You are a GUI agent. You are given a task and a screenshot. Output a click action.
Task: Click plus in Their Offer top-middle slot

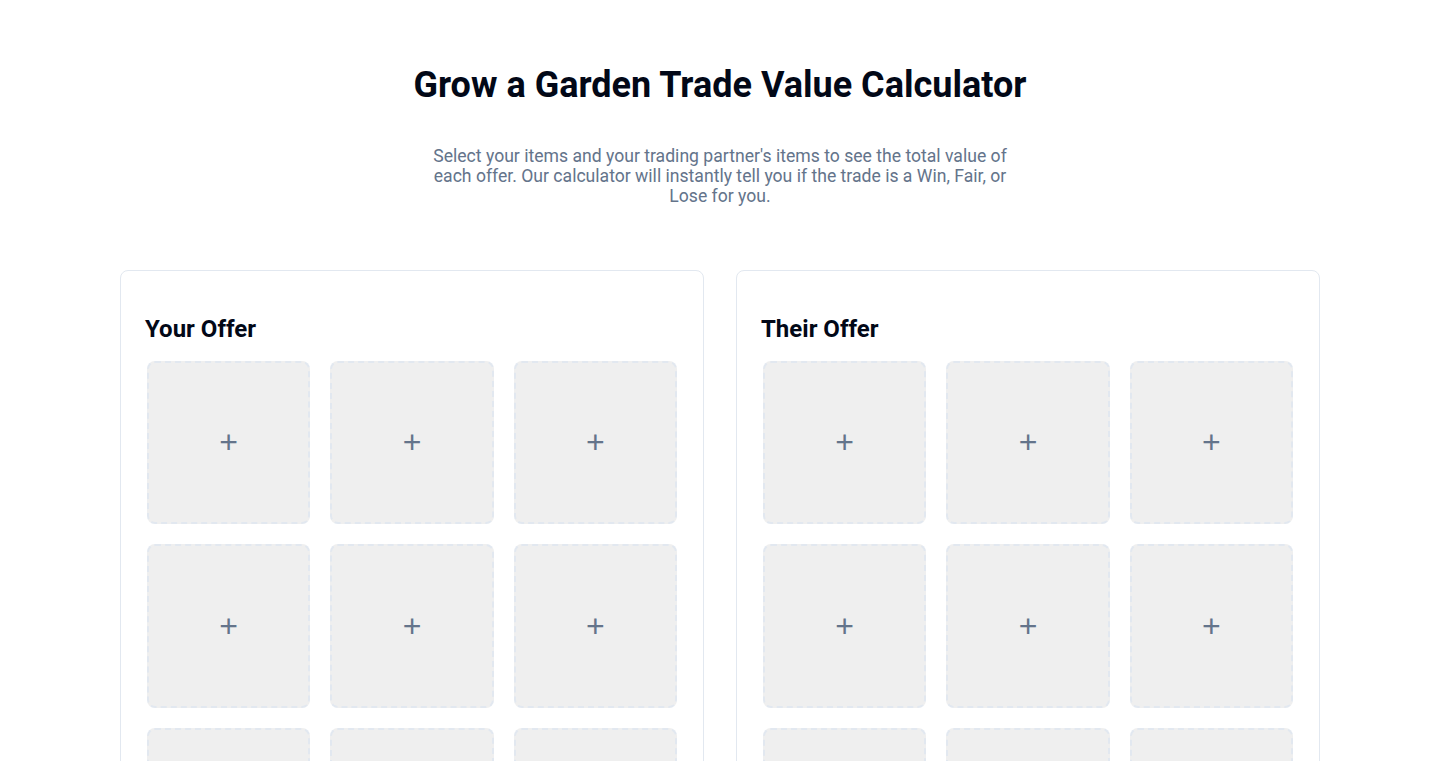click(x=1028, y=442)
